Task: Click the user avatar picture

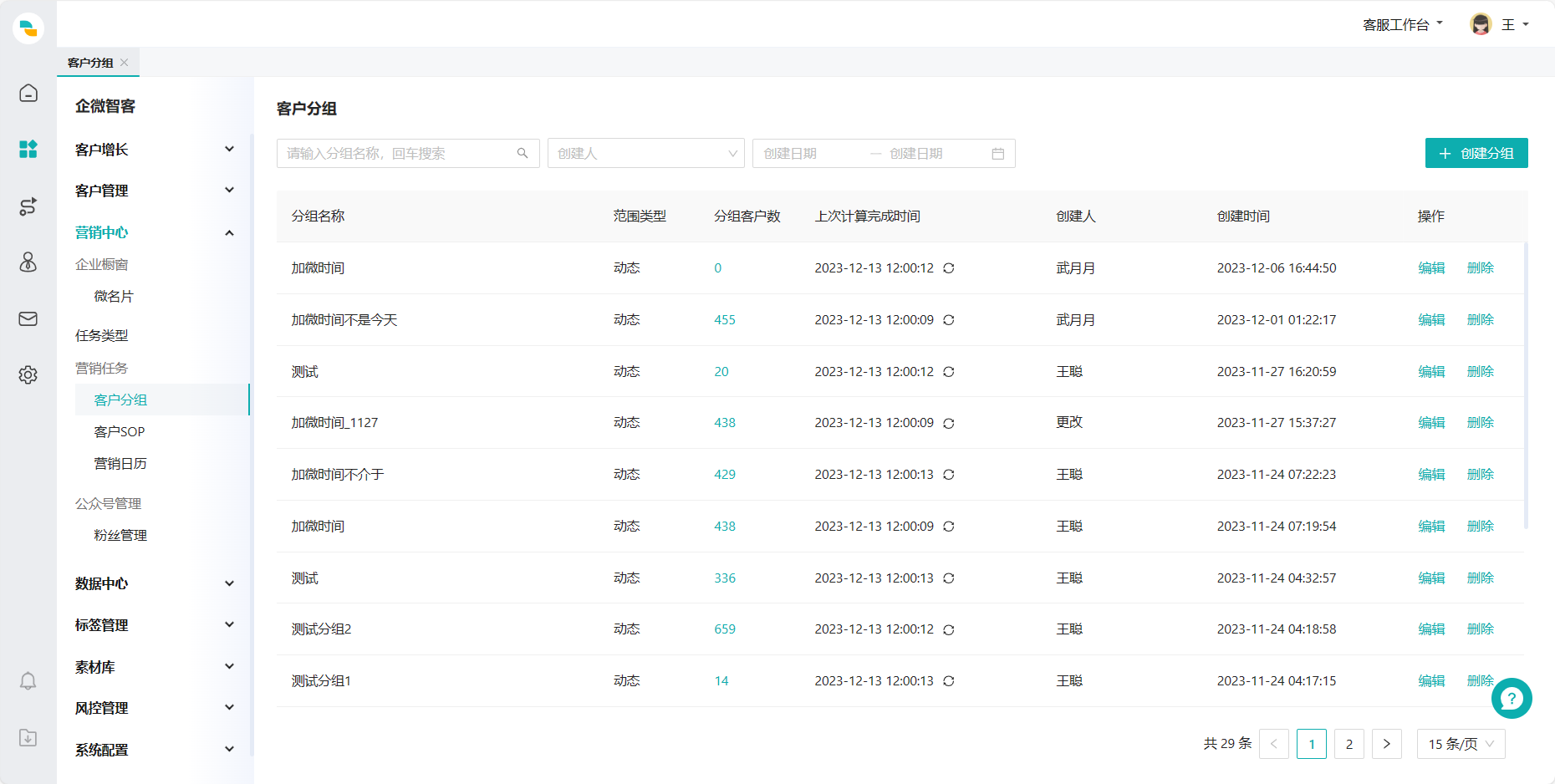Action: point(1481,24)
